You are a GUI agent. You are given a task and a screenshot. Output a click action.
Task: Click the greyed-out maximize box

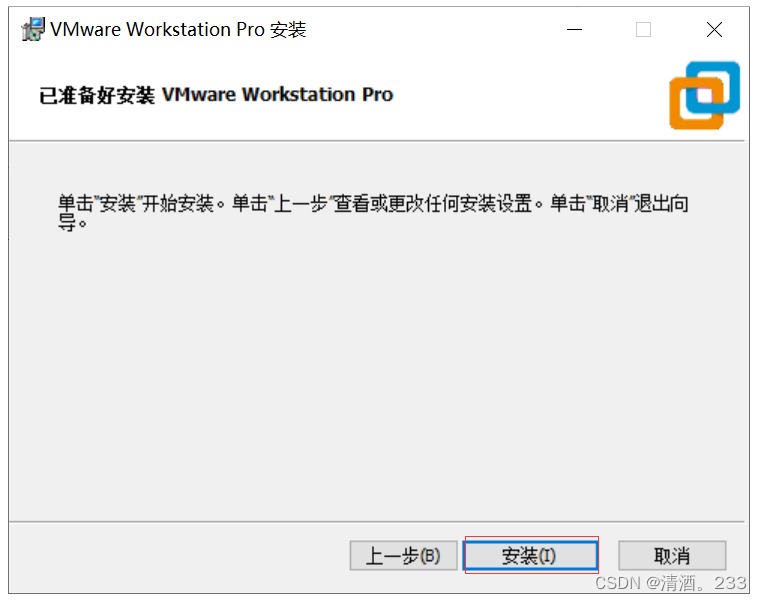point(643,30)
